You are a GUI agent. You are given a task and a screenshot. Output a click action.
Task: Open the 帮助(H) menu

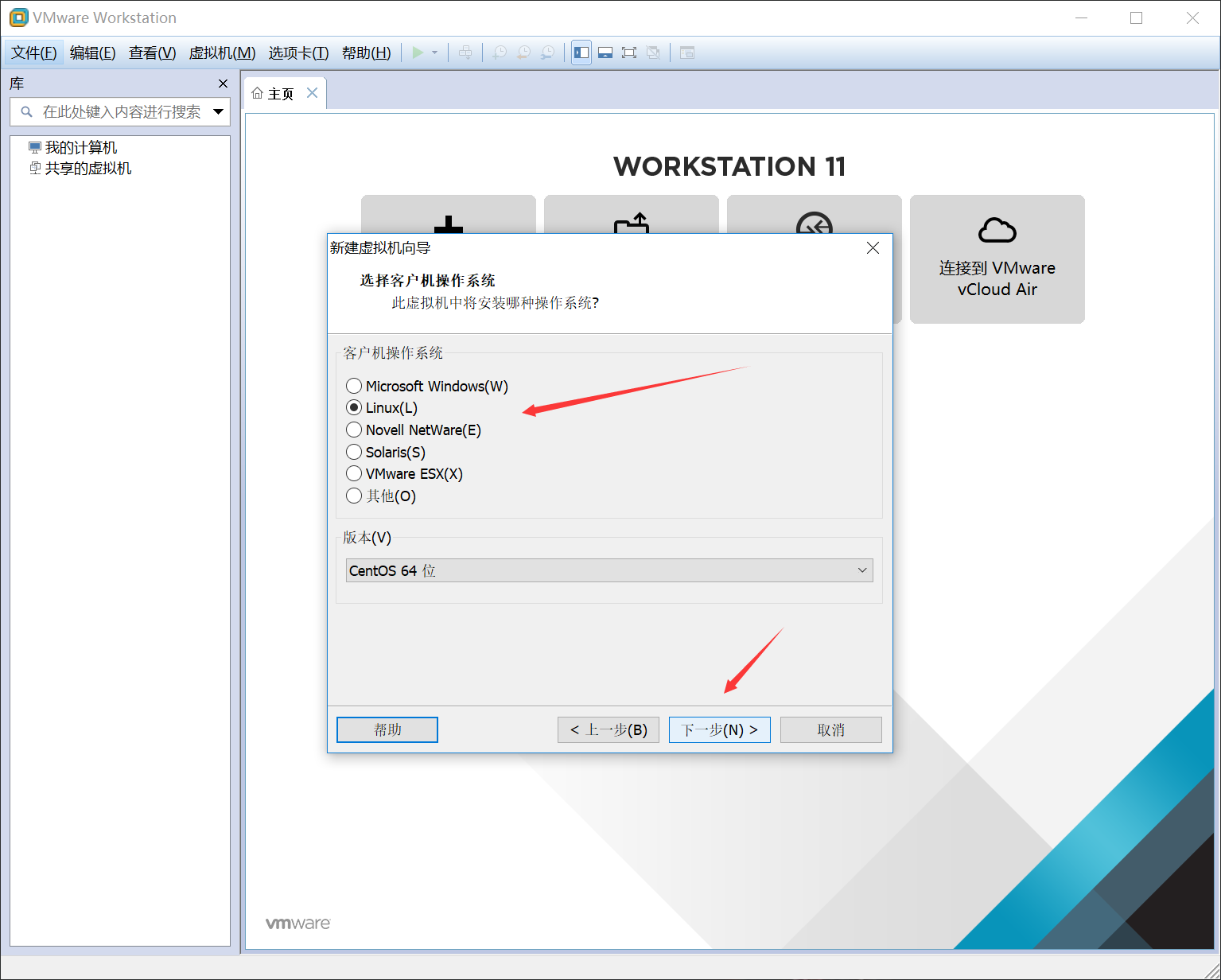pyautogui.click(x=367, y=52)
